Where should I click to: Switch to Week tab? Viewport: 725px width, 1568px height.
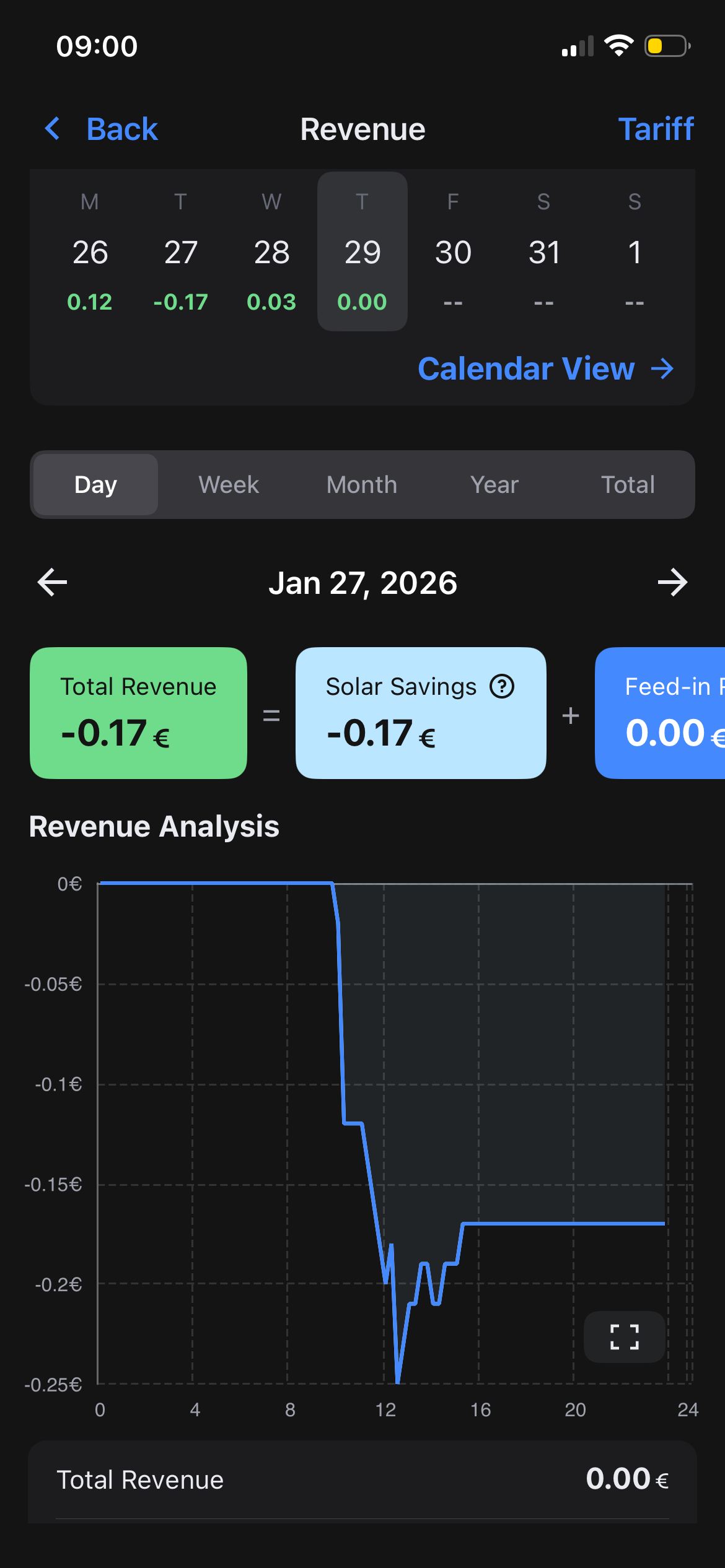click(229, 484)
